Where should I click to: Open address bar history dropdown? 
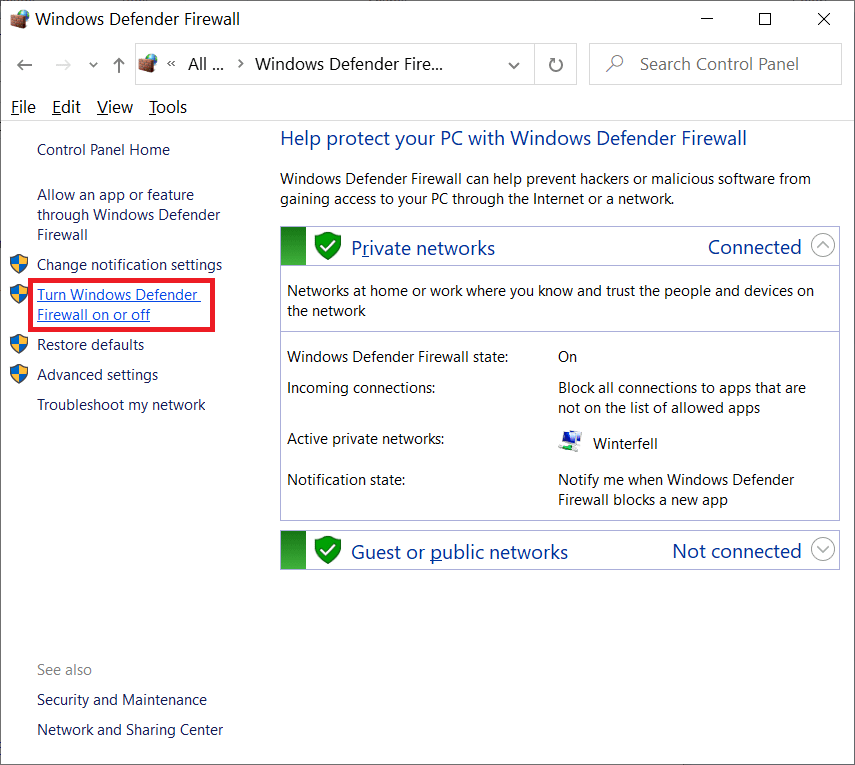tap(513, 65)
